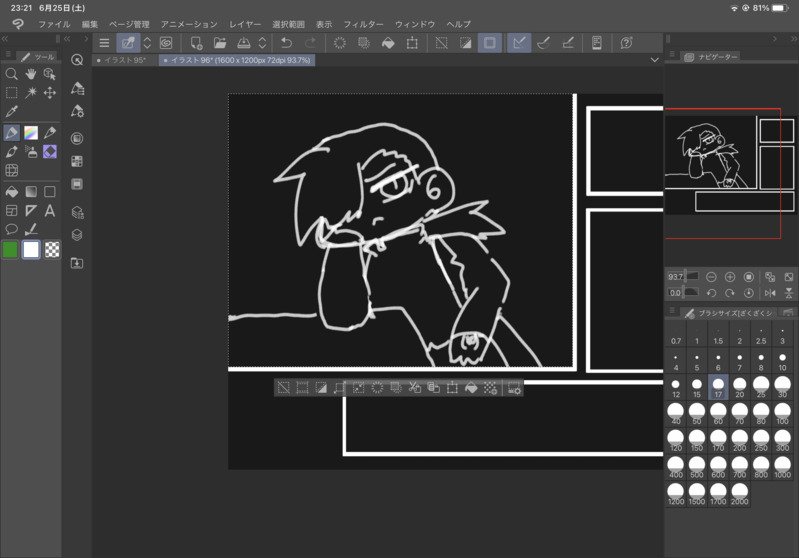Expand up-down arrows beside touch gesture icon

[147, 43]
